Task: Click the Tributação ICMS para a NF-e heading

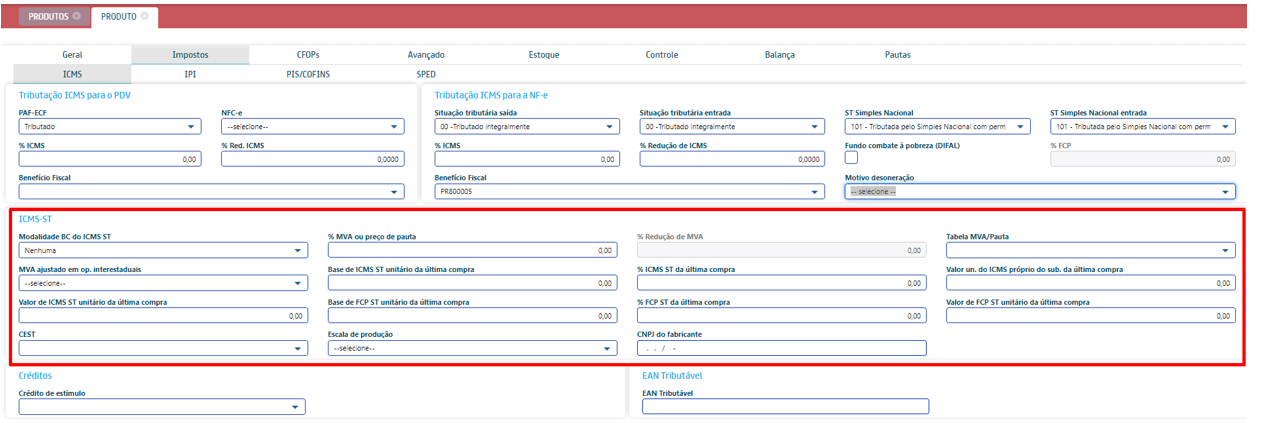Action: click(491, 95)
